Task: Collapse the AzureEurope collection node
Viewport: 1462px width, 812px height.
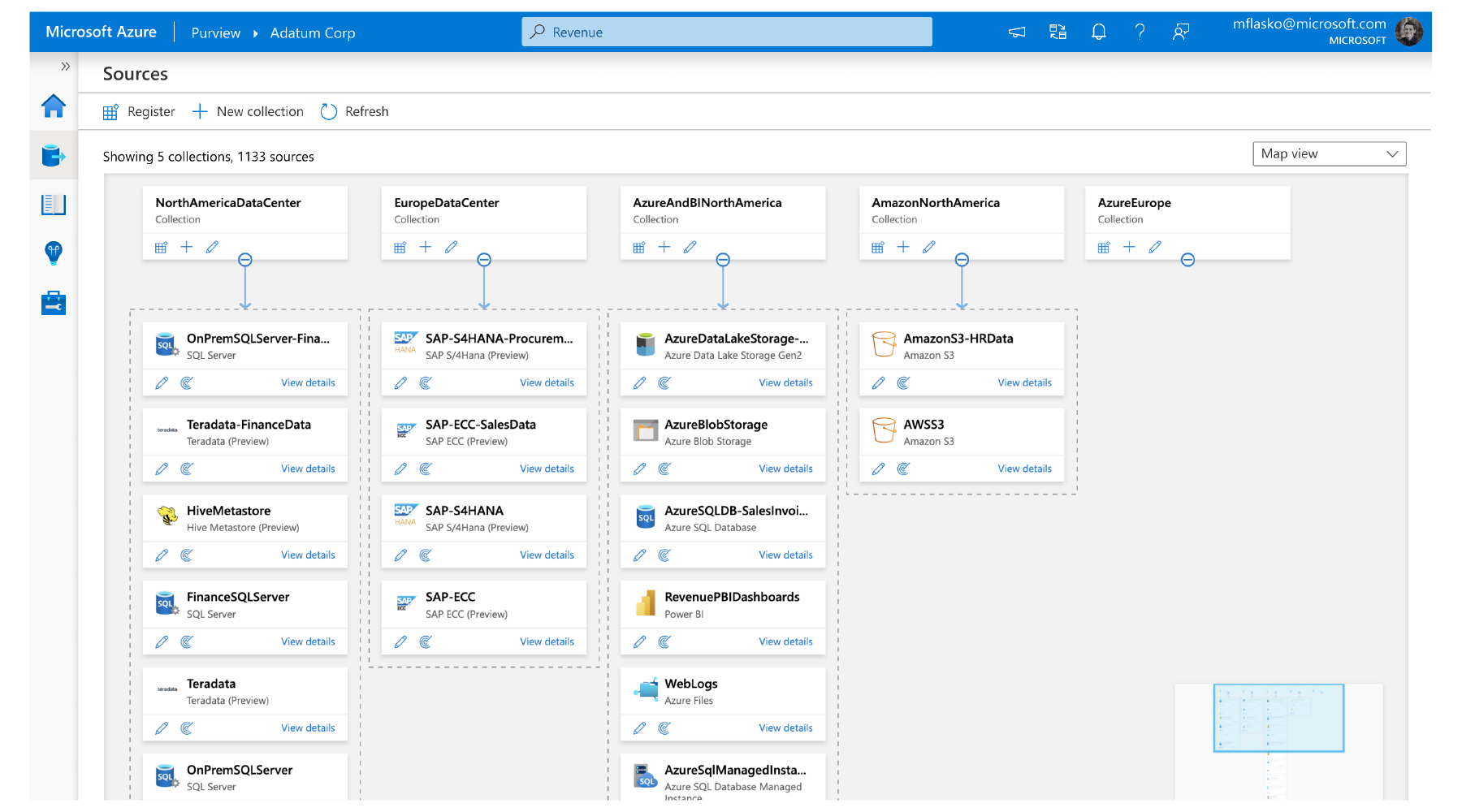Action: [1187, 260]
